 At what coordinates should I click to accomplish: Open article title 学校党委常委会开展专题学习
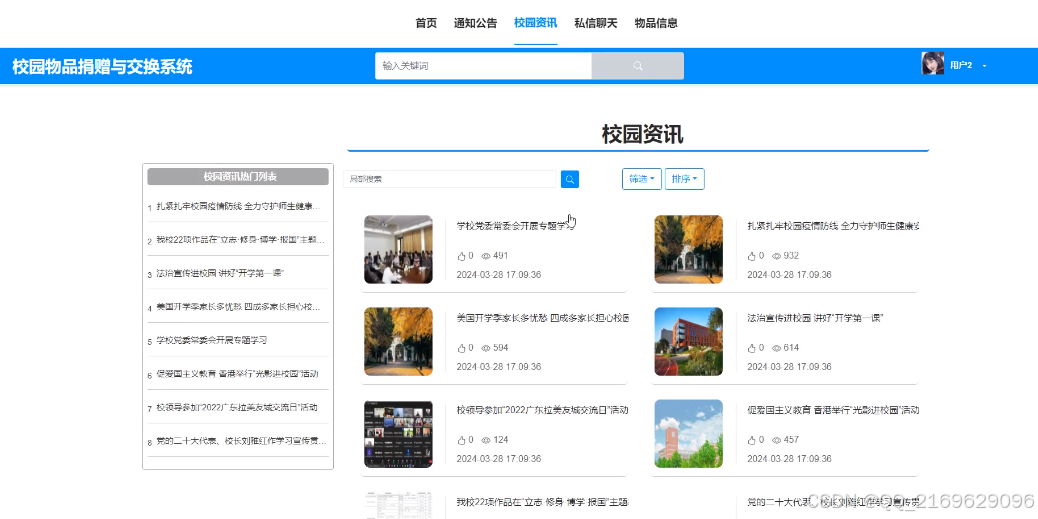(x=514, y=226)
